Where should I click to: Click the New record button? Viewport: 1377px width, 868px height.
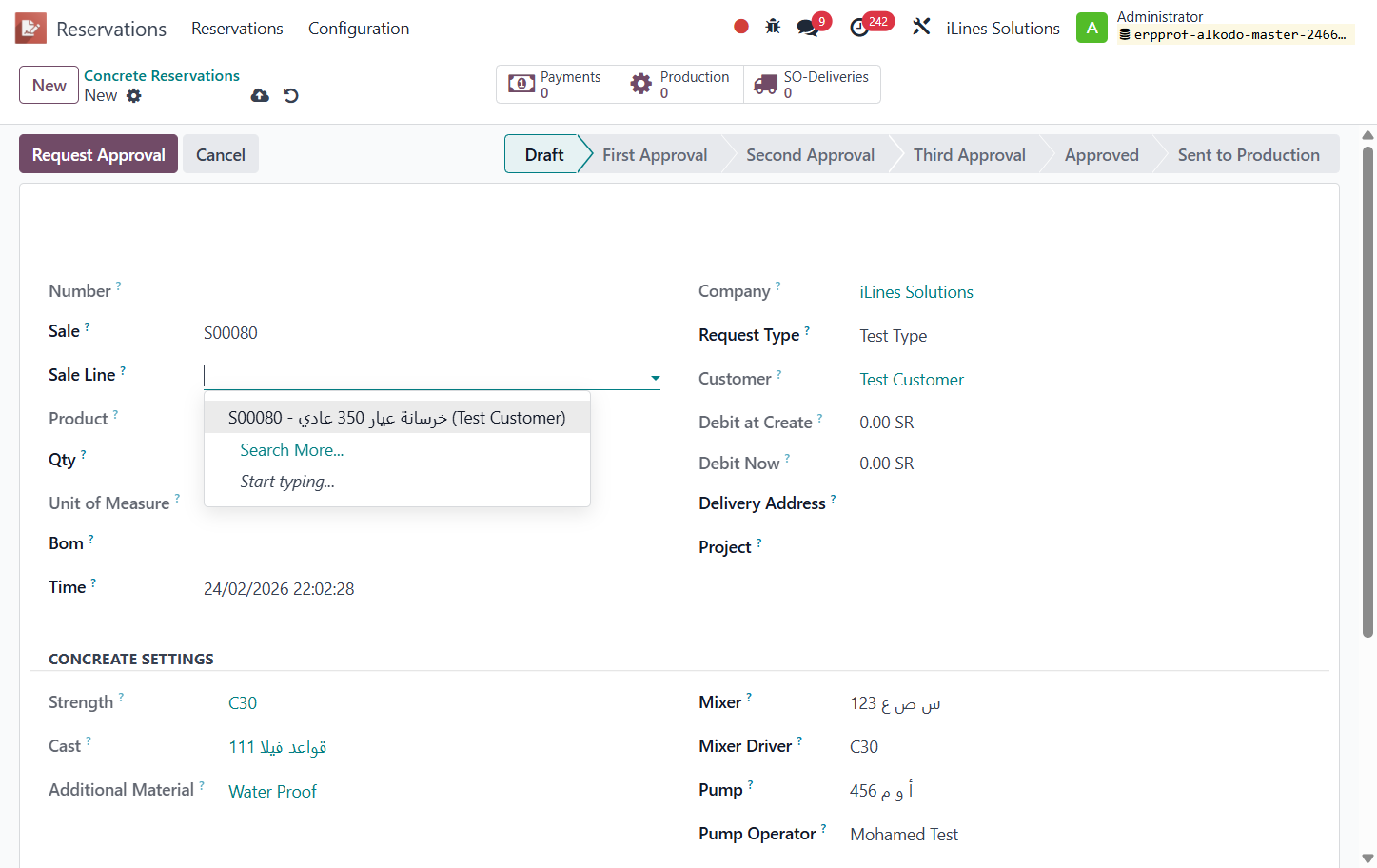pos(49,85)
